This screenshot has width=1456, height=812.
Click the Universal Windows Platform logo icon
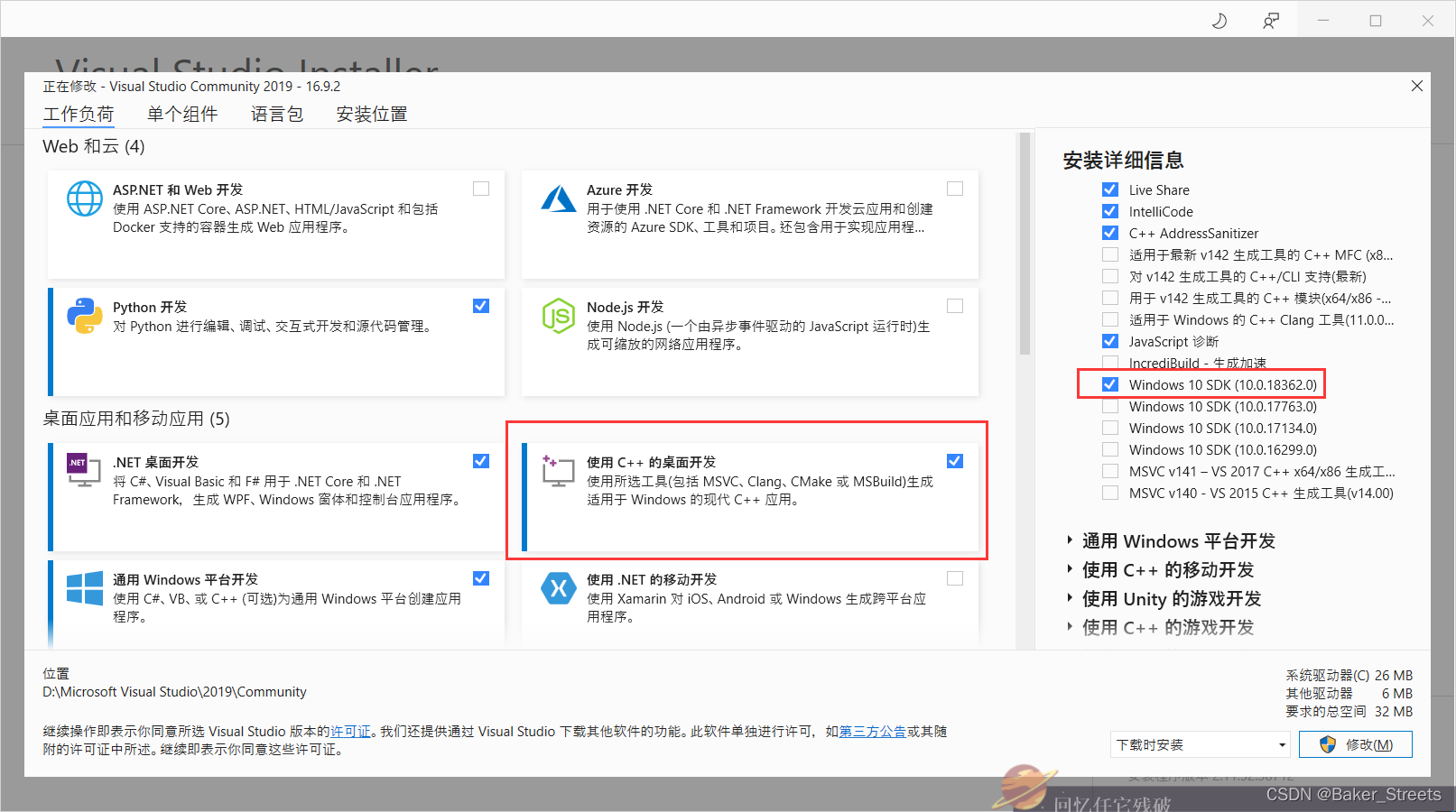point(85,588)
